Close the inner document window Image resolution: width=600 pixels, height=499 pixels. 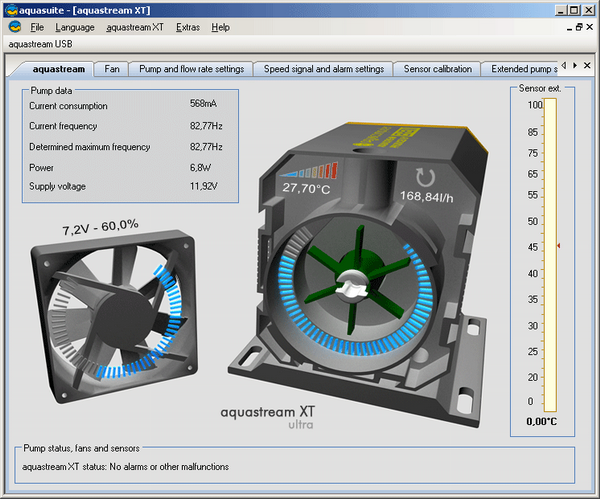tap(590, 27)
